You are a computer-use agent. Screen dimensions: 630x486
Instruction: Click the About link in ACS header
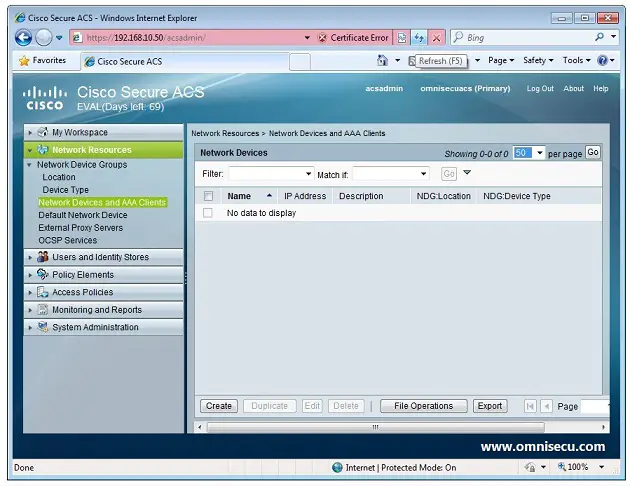coord(573,88)
